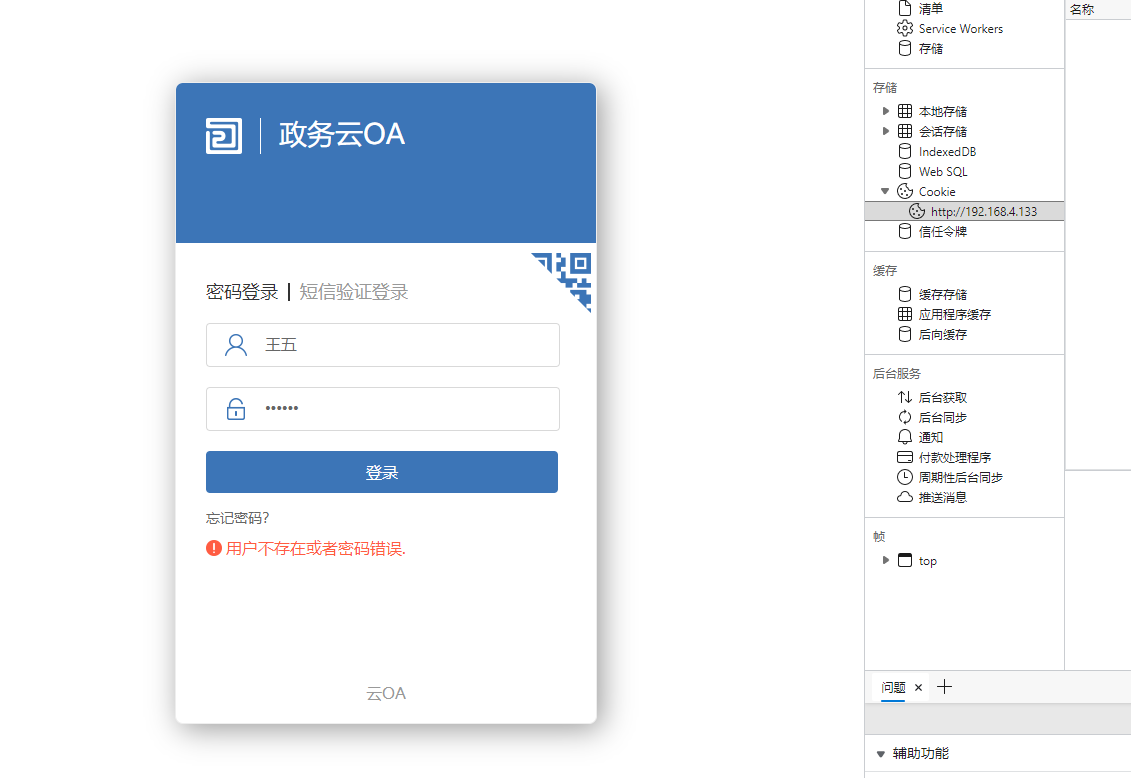Click the Cookie cookie-shaped icon
The height and width of the screenshot is (778, 1131).
(904, 191)
